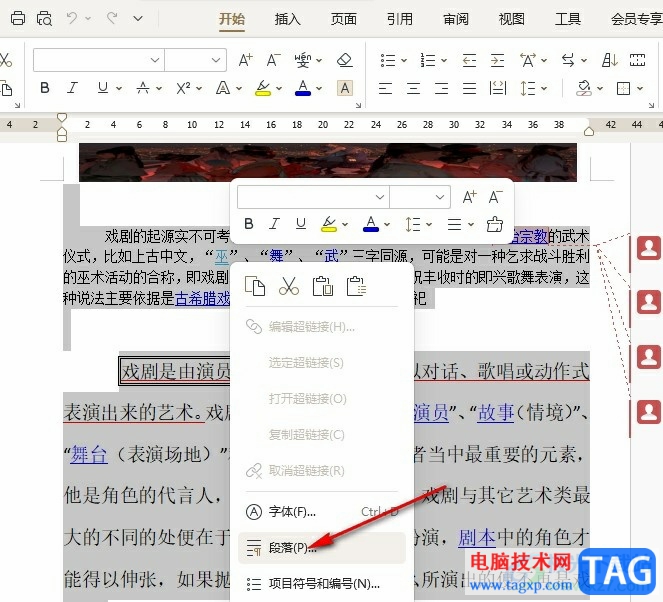Click the text effects outlined A icon
This screenshot has width=663, height=602.
tap(223, 88)
